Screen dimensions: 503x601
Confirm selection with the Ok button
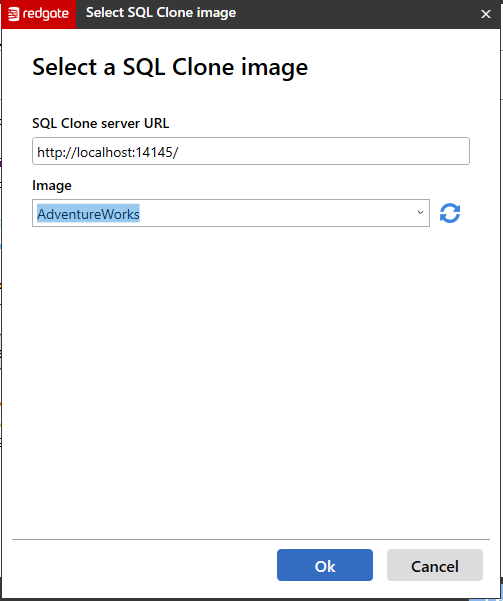pos(325,565)
